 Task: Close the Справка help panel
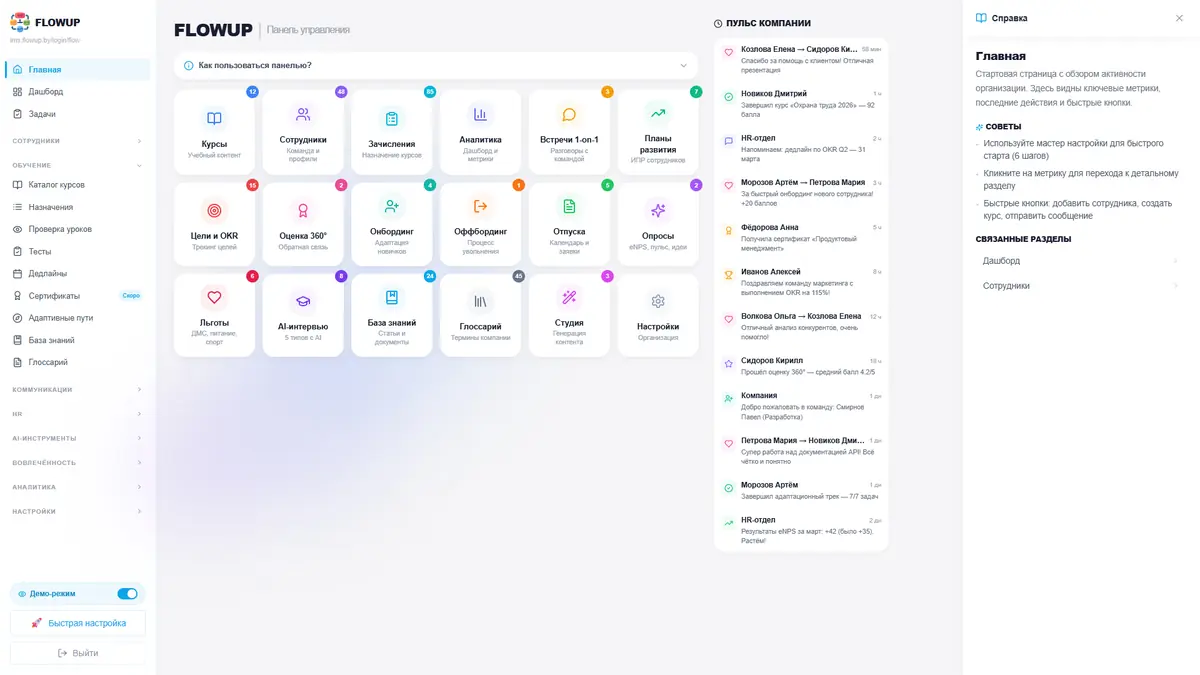pos(1179,18)
